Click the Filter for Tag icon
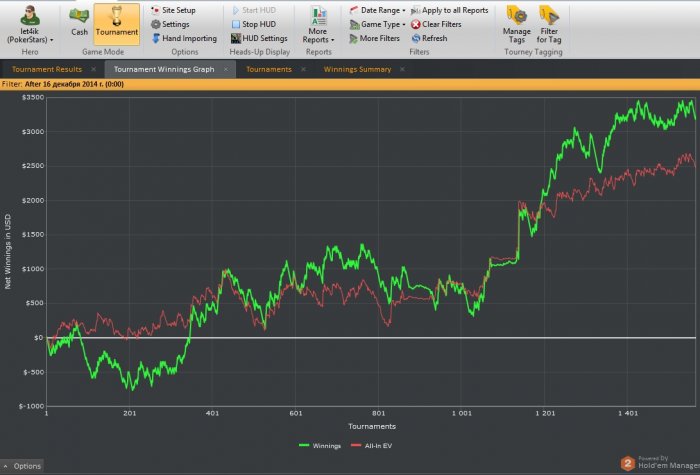Screen dimensions: 700x475 point(549,22)
